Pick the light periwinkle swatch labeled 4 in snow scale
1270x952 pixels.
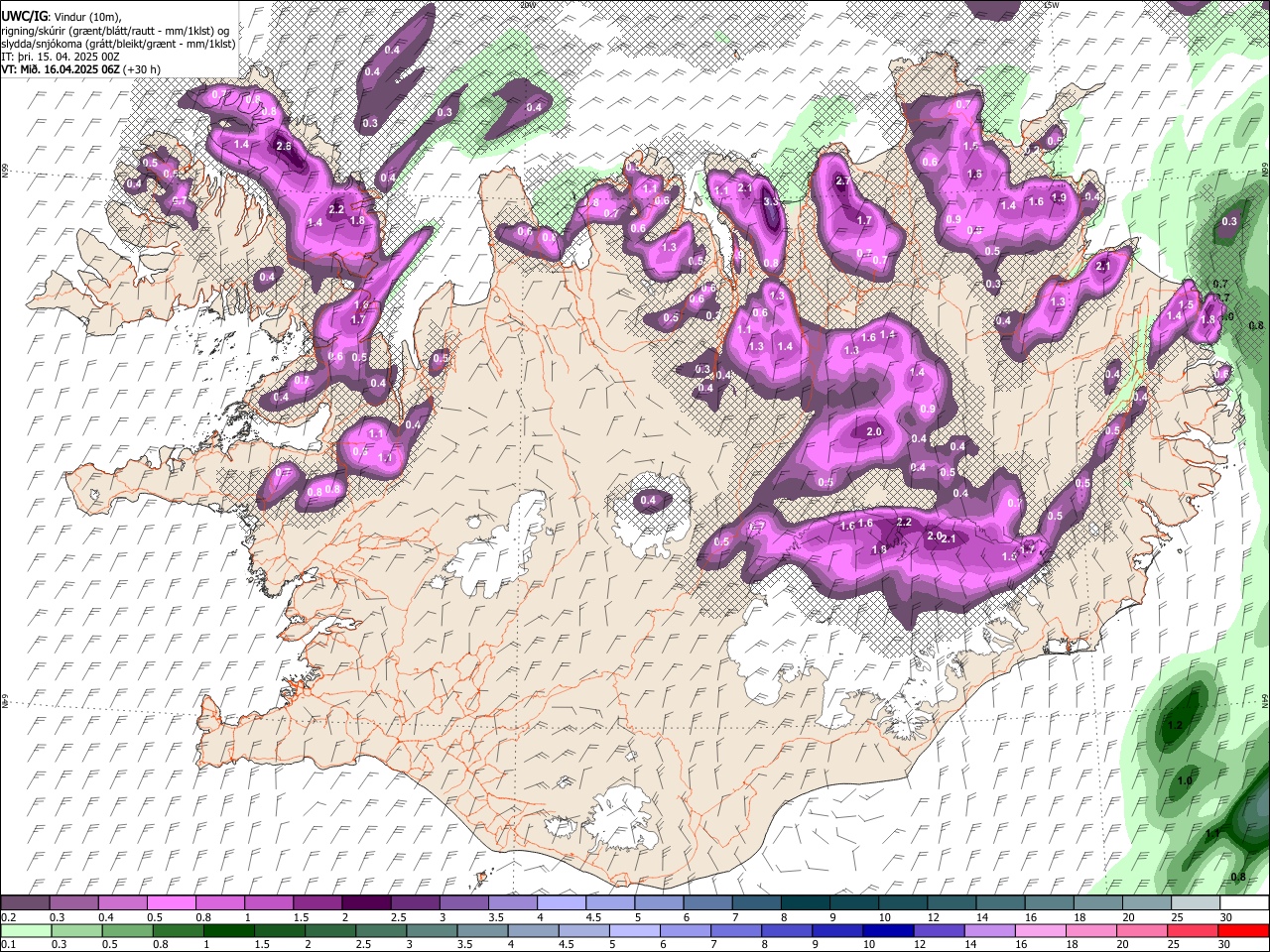[560, 903]
